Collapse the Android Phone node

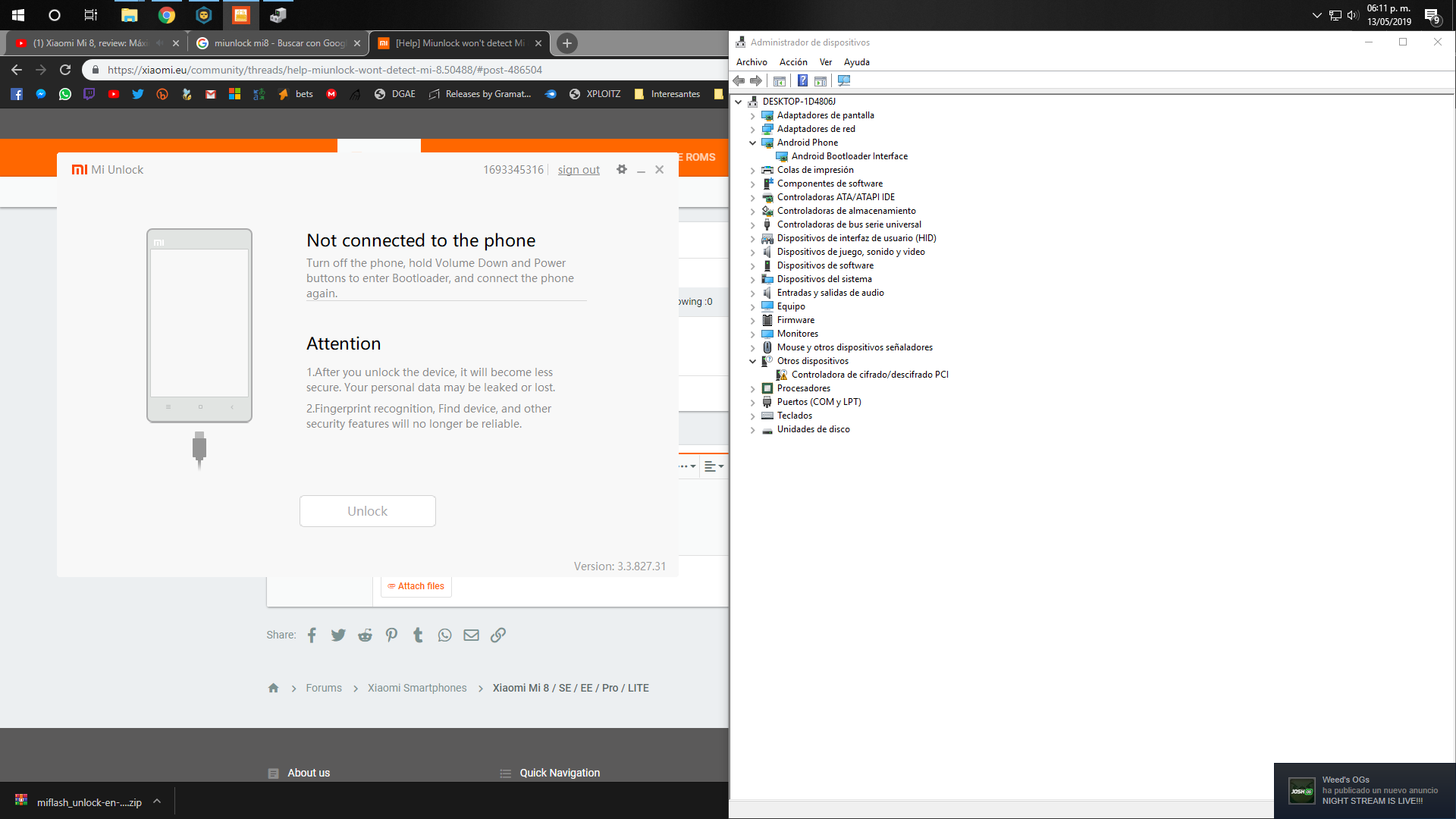[x=752, y=143]
